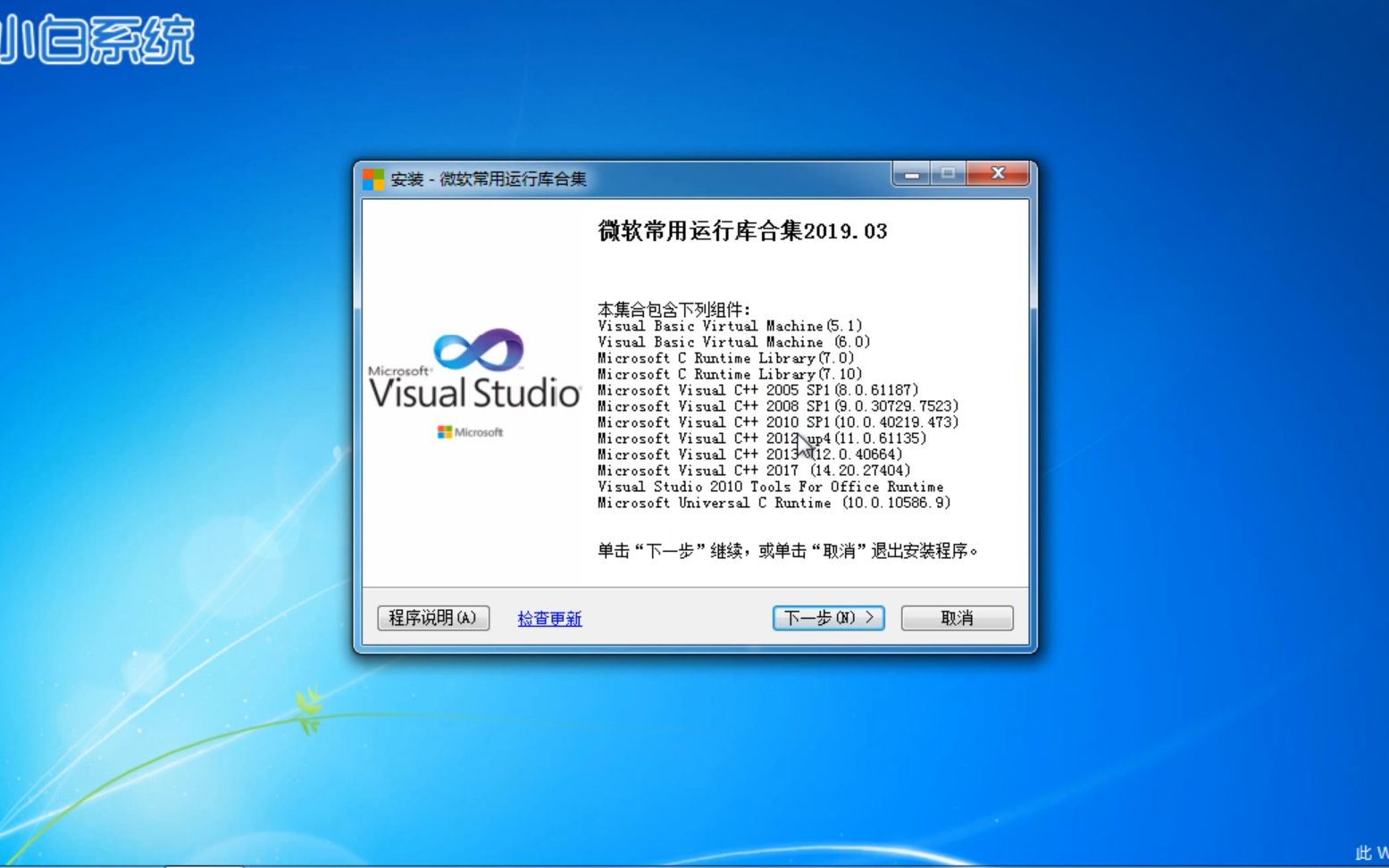Click the Visual Studio infinity logo

pos(479,350)
